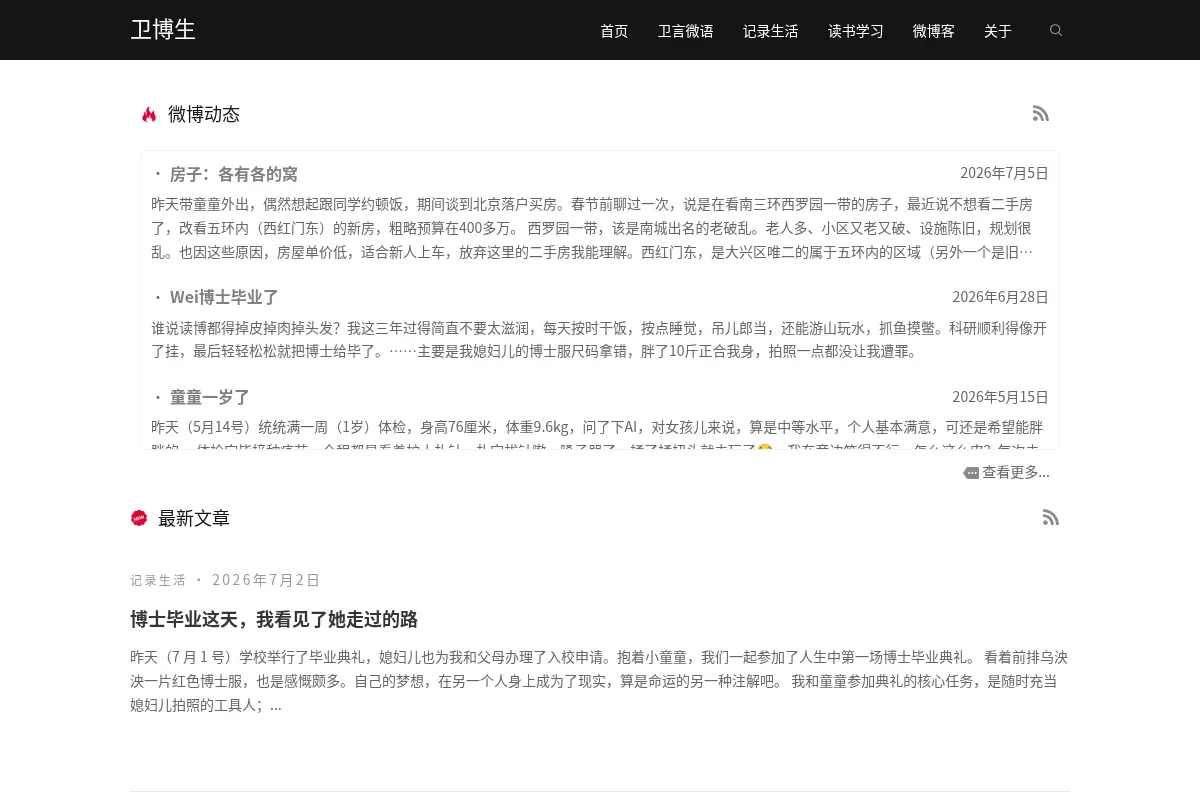The width and height of the screenshot is (1200, 800).
Task: Open the 微博客 navigation item
Action: pyautogui.click(x=934, y=31)
